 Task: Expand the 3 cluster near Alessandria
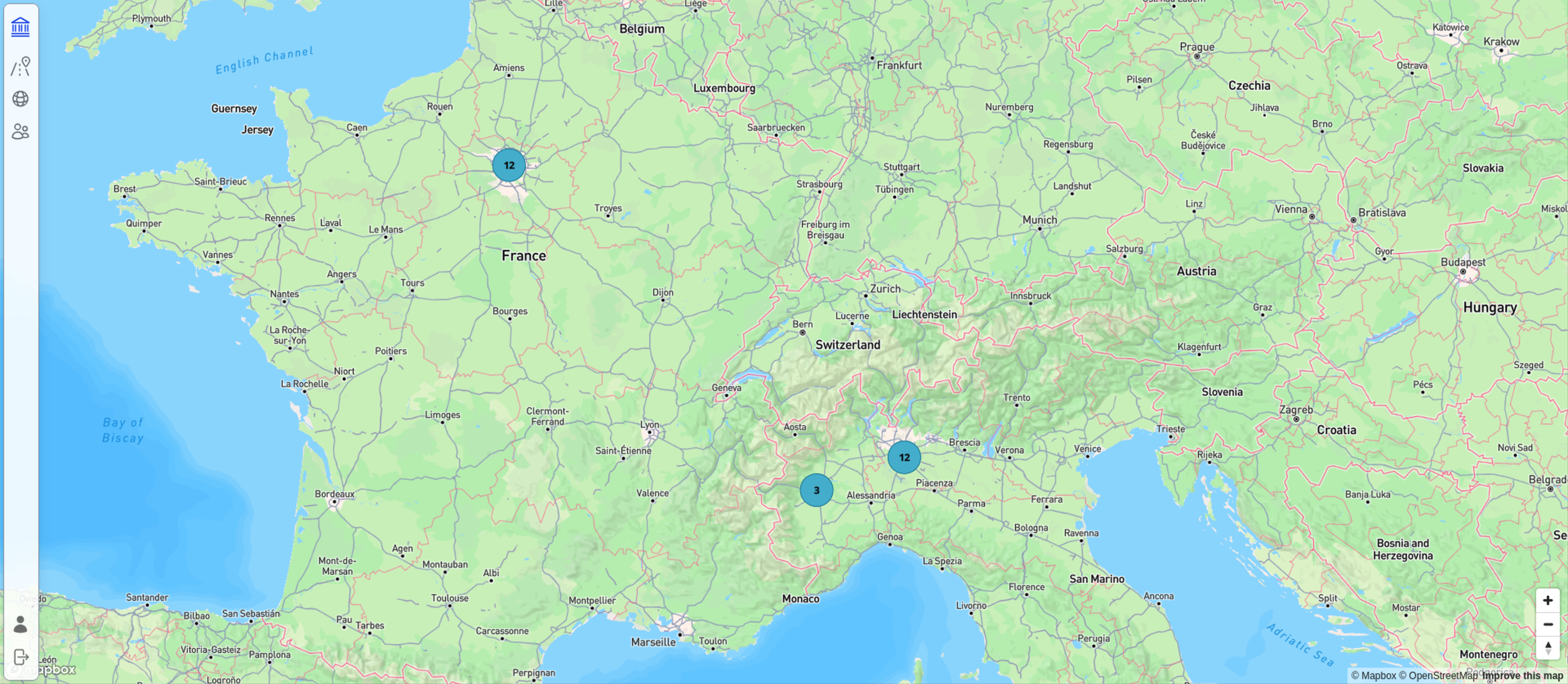[x=816, y=490]
